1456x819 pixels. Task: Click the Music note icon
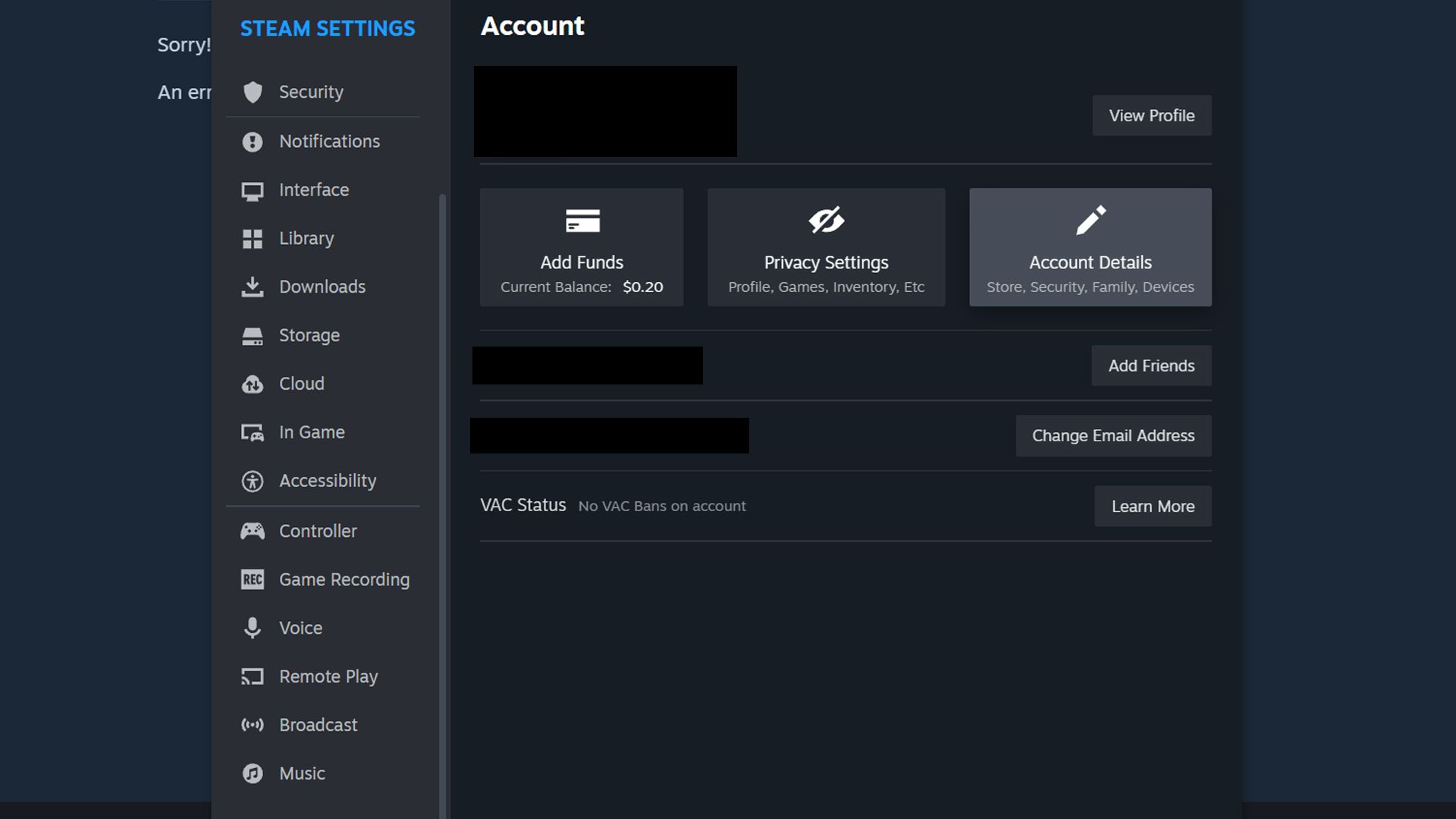253,773
